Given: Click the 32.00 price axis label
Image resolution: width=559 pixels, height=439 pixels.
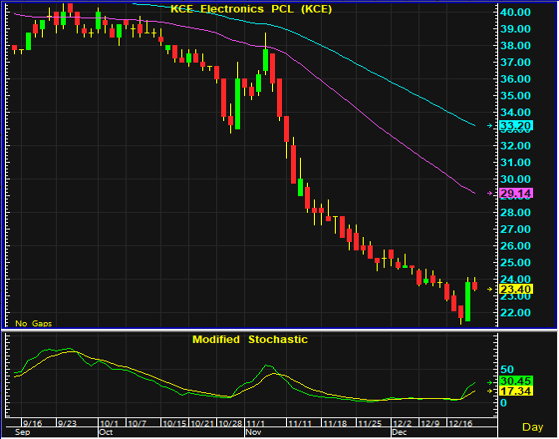Looking at the screenshot, I should 516,146.
